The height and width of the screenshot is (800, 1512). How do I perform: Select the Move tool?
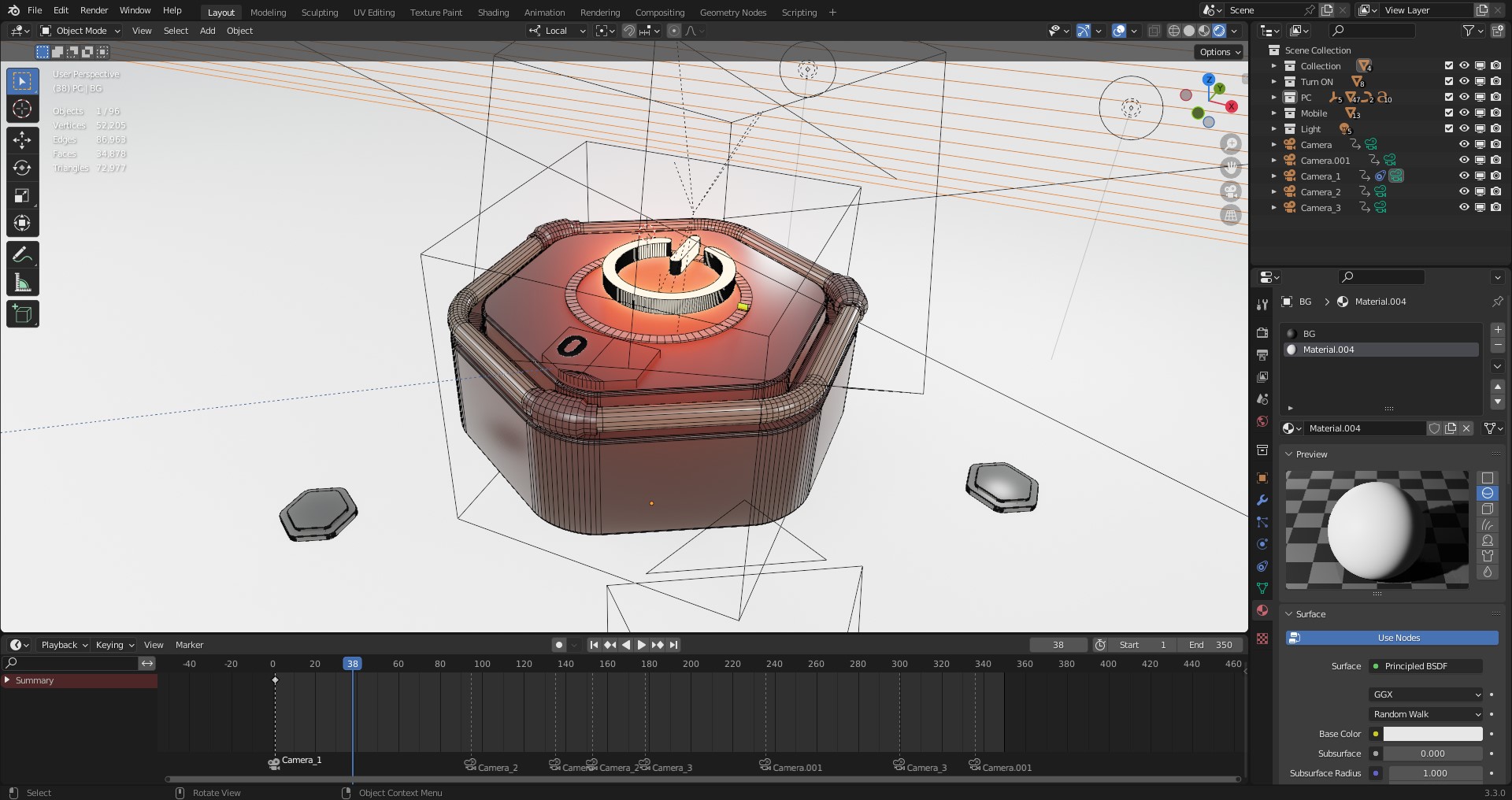(x=22, y=139)
